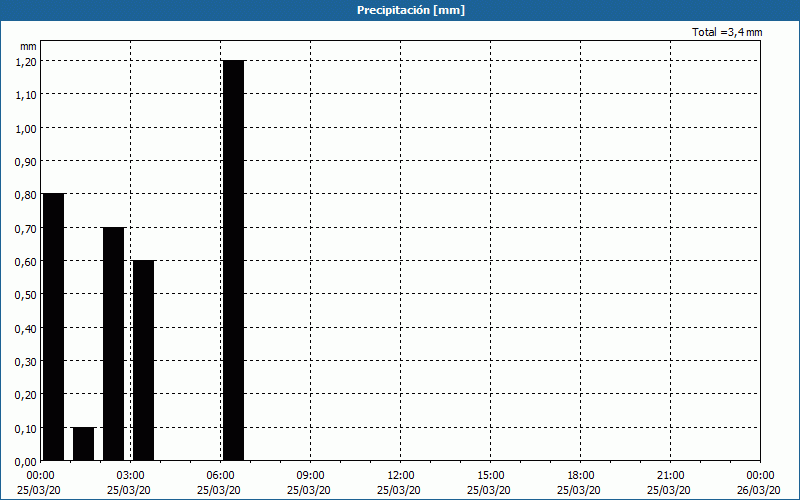Viewport: 800px width, 500px height.
Task: Click the Precipitación [mm] chart title
Action: click(x=411, y=10)
